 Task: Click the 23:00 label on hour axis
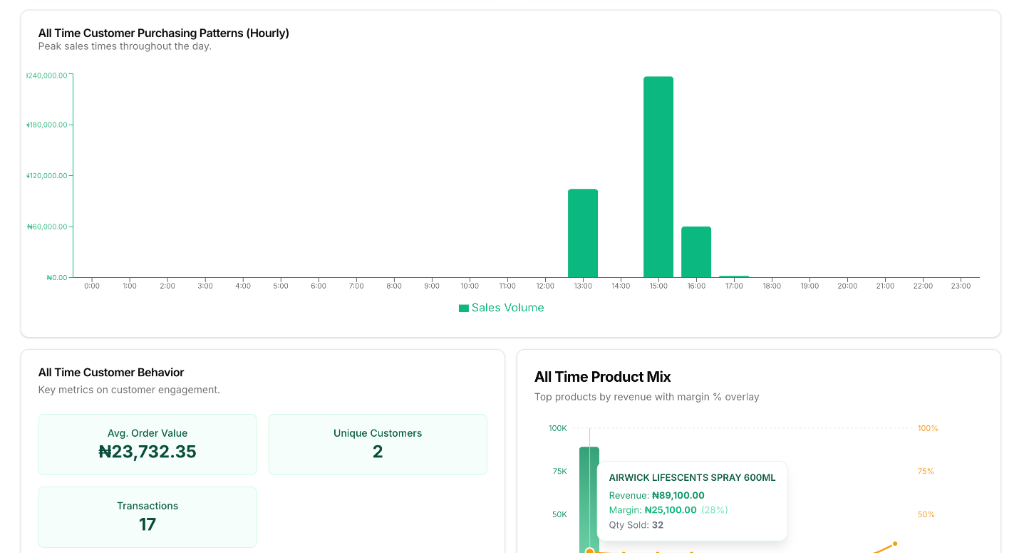tap(960, 286)
